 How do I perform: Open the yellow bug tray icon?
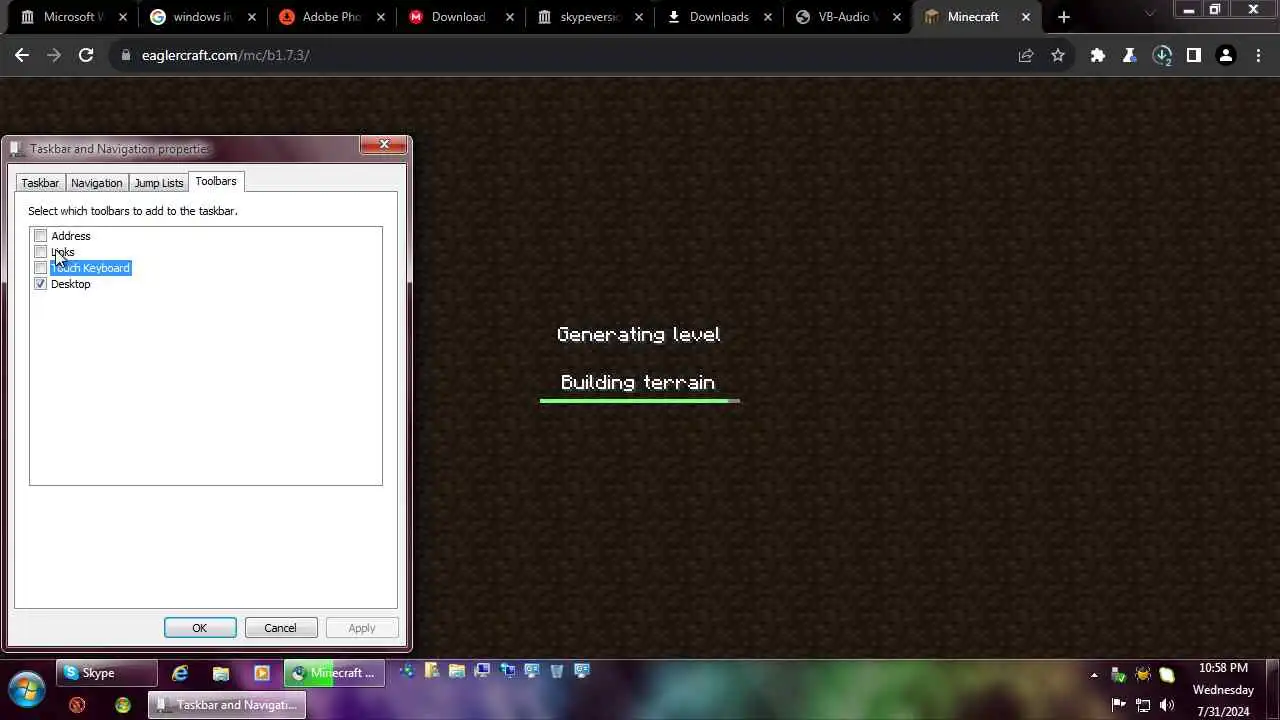(1143, 675)
